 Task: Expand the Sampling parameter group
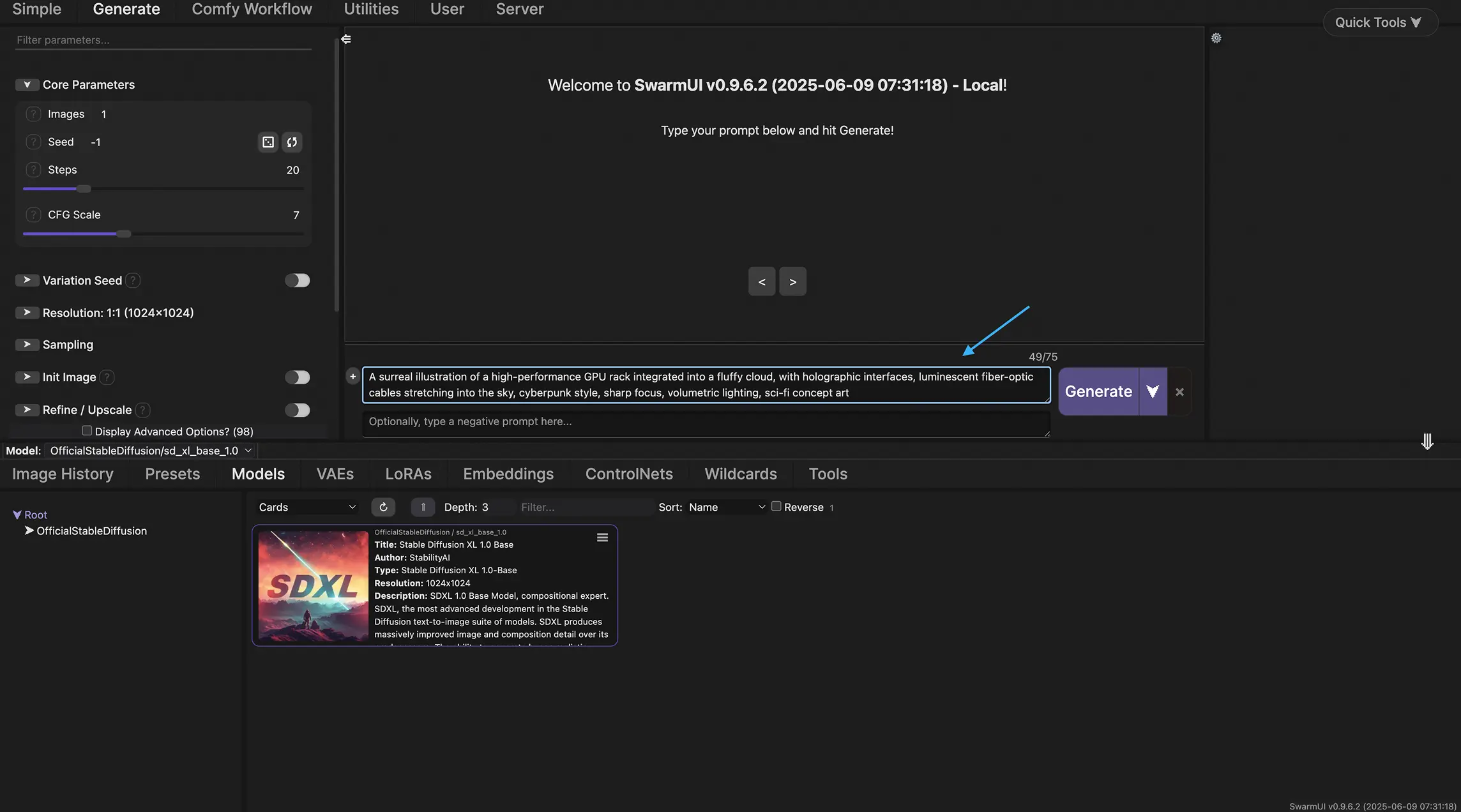pos(27,345)
